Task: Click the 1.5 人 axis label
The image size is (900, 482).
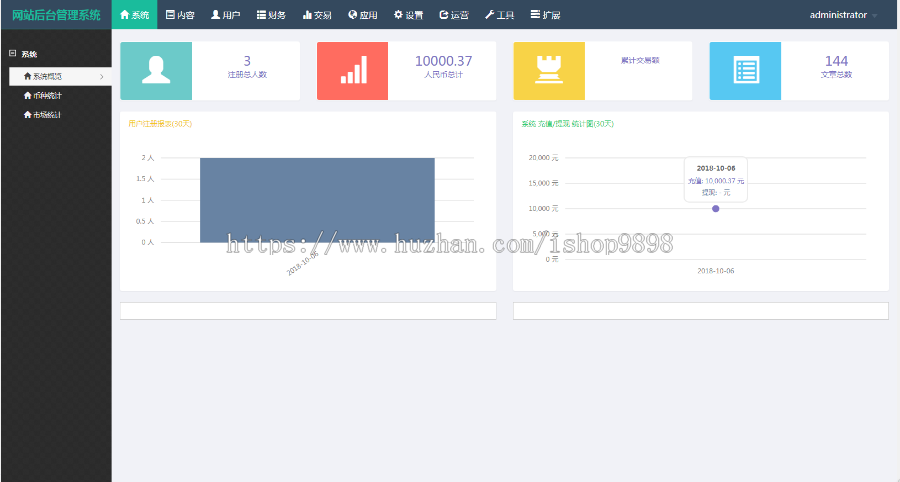Action: pyautogui.click(x=145, y=179)
